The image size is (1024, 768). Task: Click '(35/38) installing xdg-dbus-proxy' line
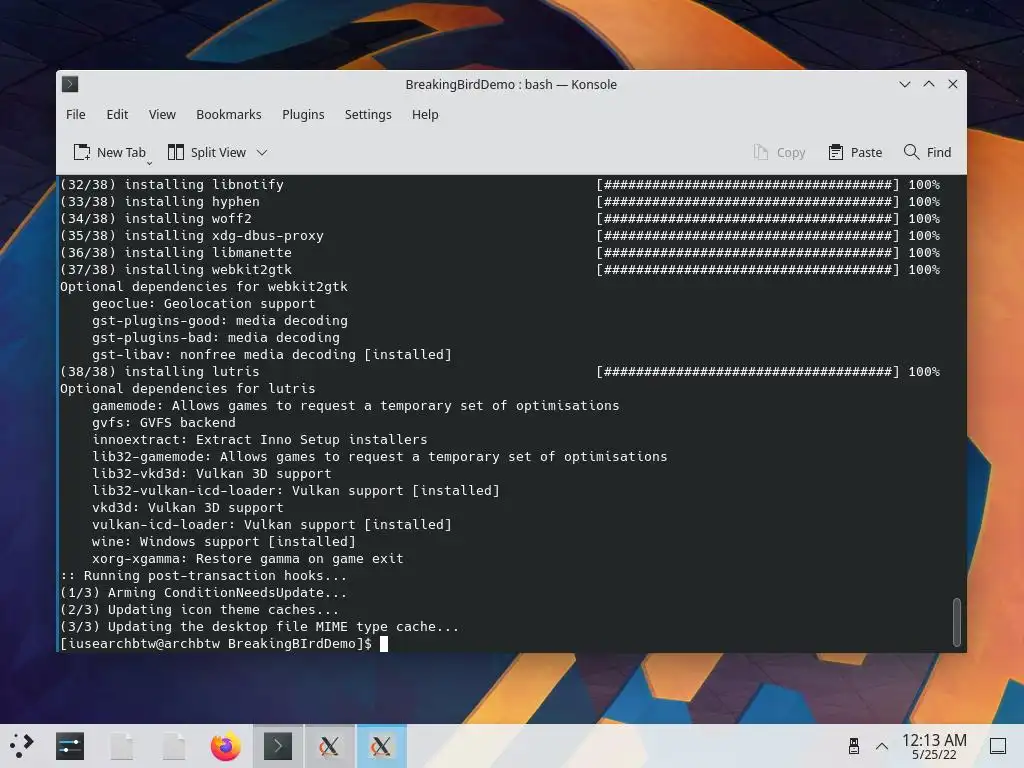tap(192, 236)
